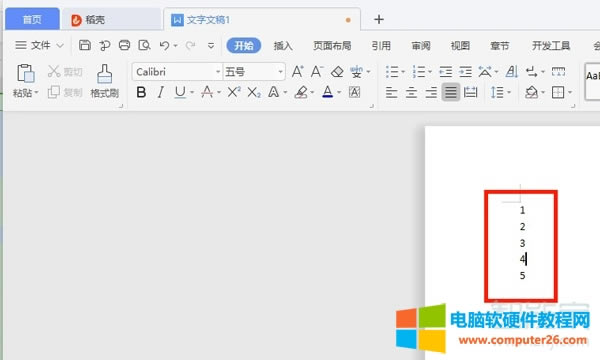This screenshot has height=360, width=600.
Task: Click the plus button to add new tab
Action: [x=379, y=19]
